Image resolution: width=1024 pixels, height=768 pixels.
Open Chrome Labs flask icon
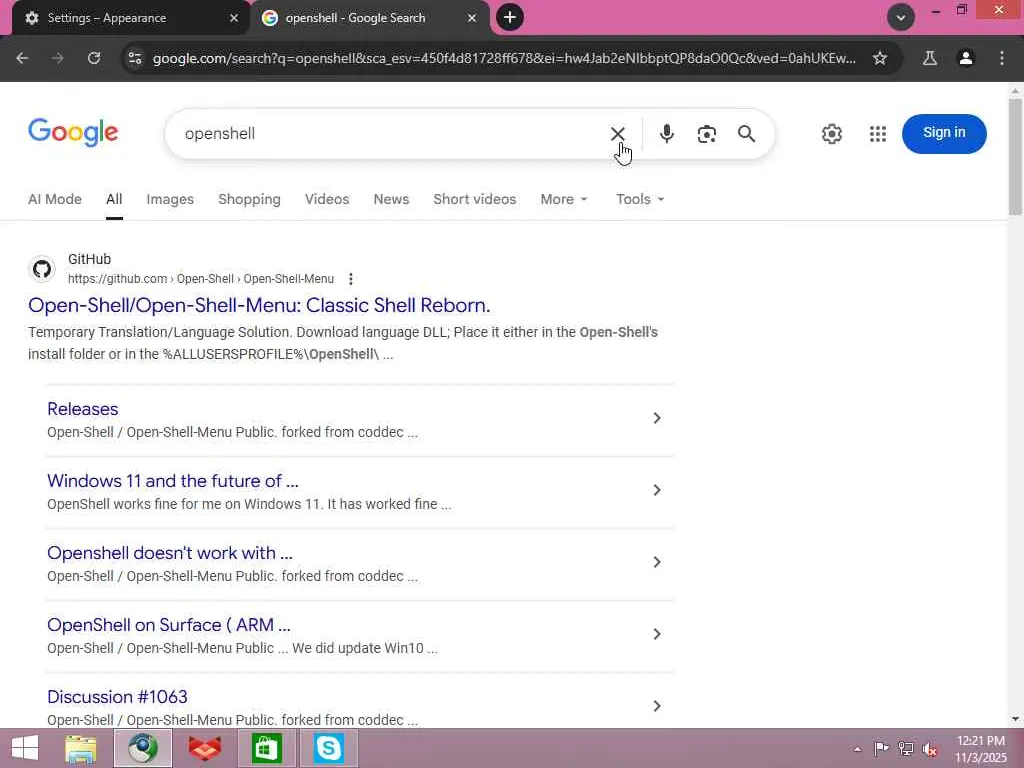(929, 58)
